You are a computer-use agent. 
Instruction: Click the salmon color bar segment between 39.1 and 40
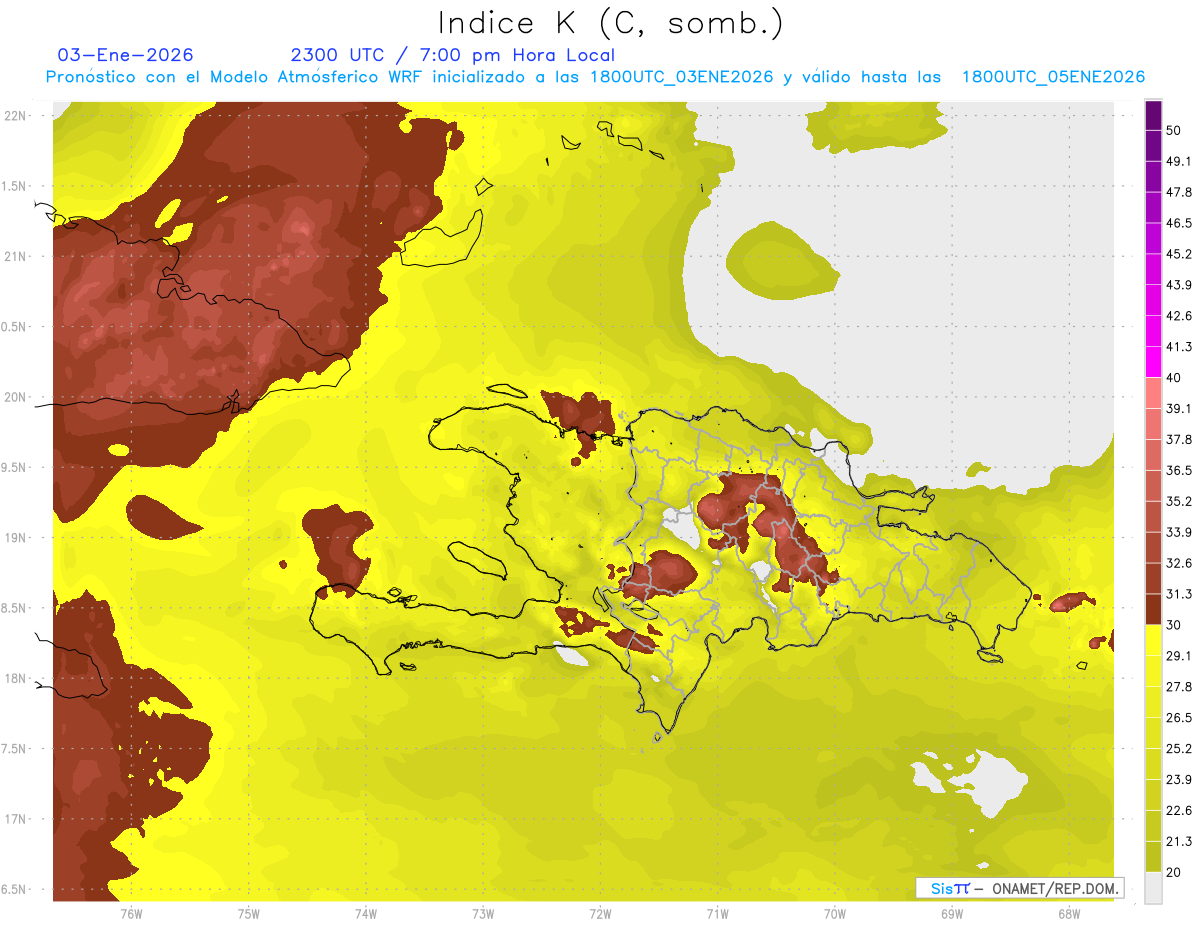tap(1153, 393)
